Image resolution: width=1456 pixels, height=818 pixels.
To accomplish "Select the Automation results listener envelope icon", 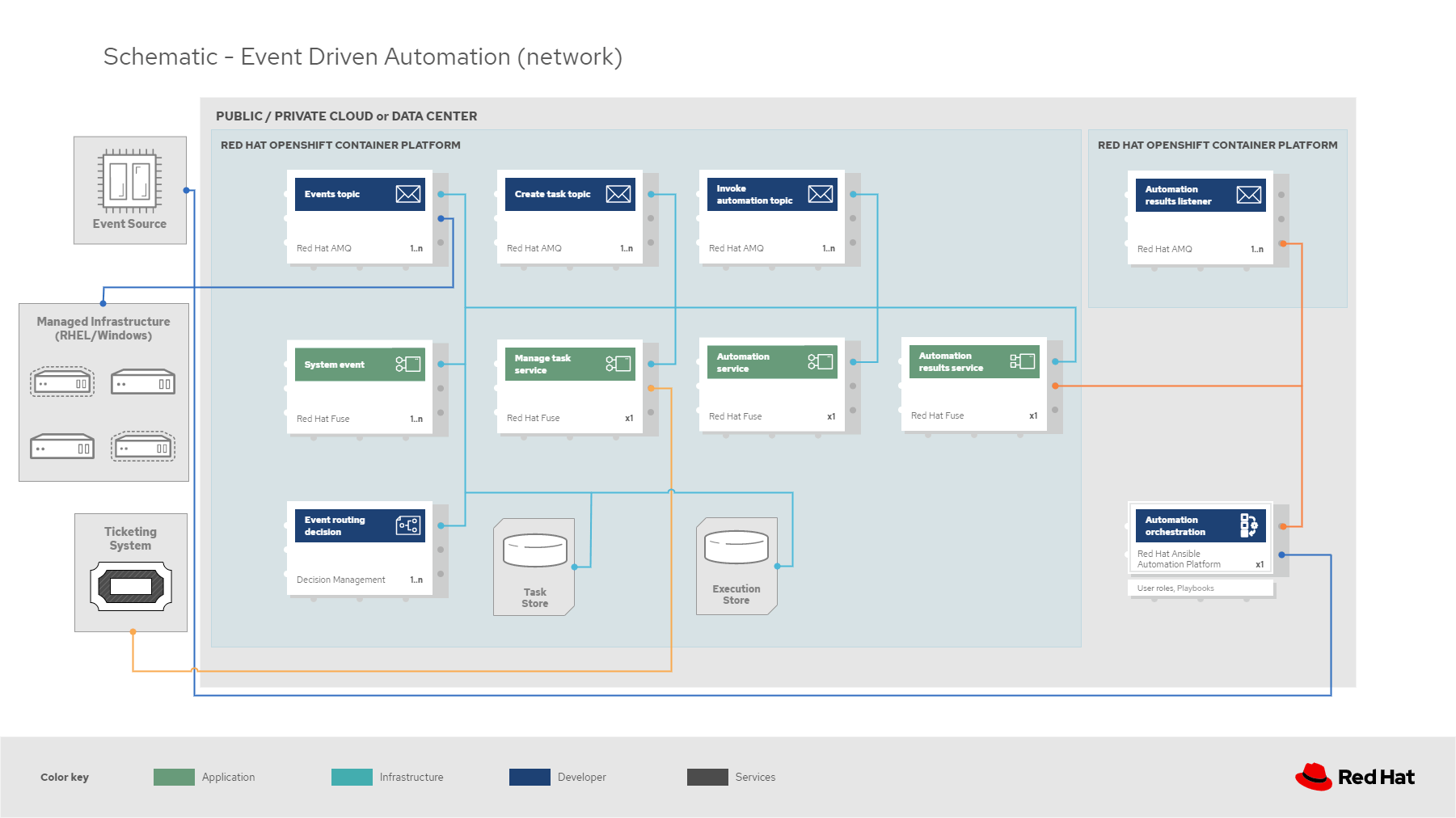I will pos(1249,195).
